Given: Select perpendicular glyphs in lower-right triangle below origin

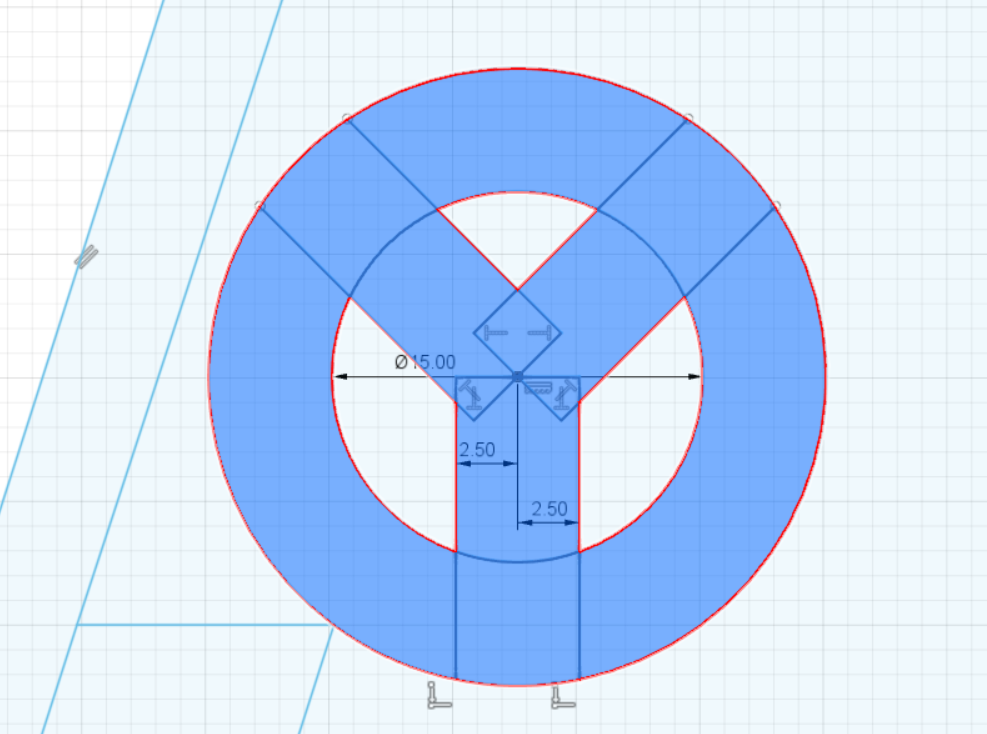Looking at the screenshot, I should (565, 395).
